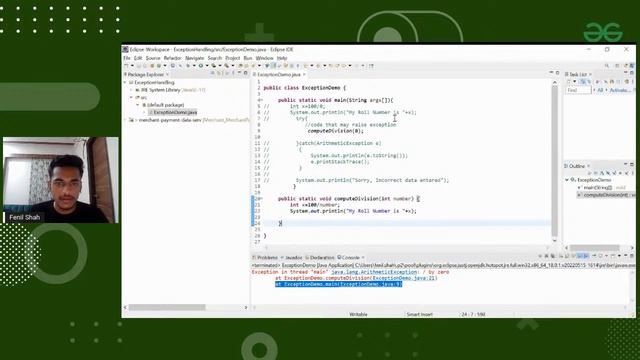
Task: Open the Refactor menu
Action: coord(172,58)
